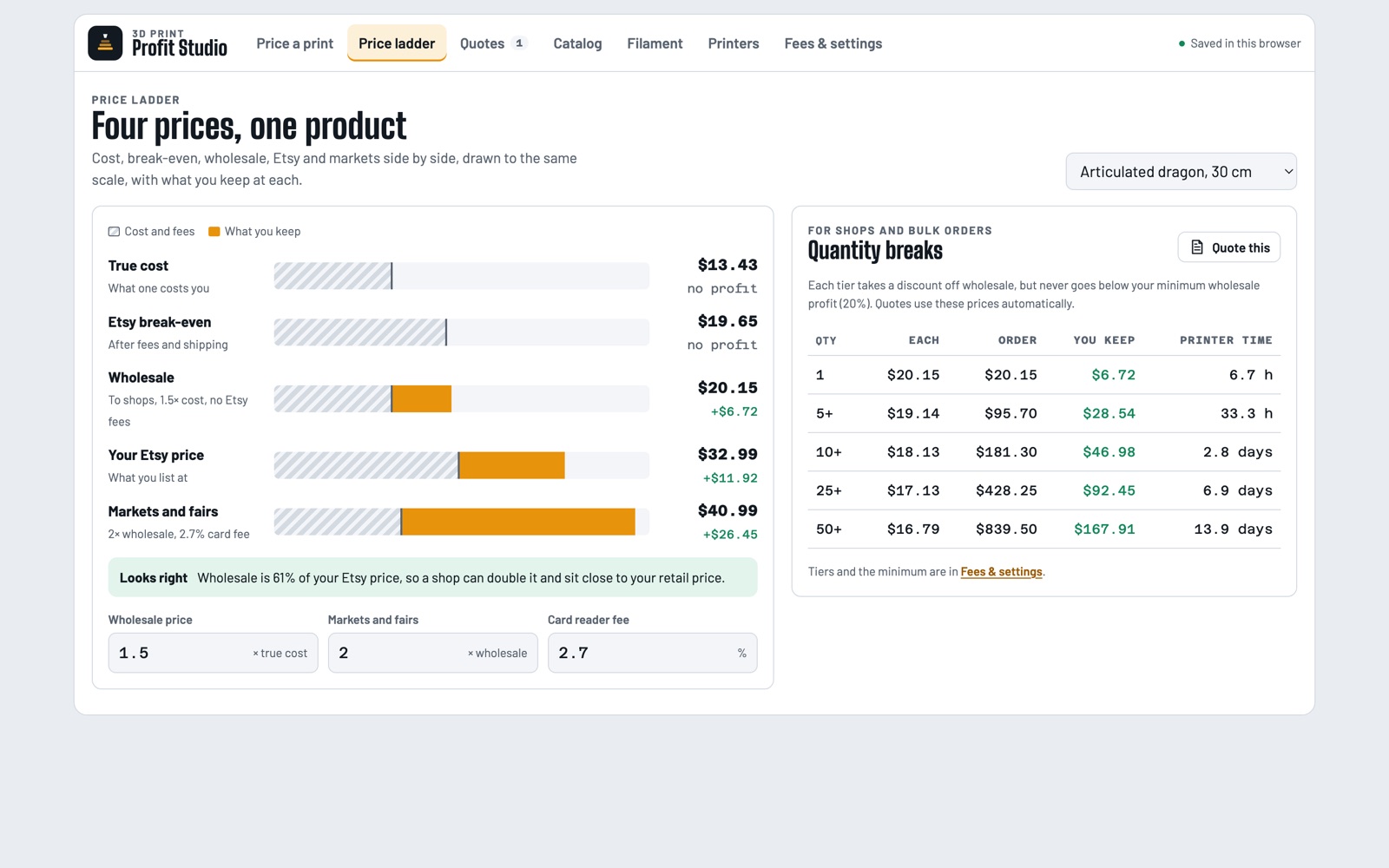Click the Markets and fairs bar
The height and width of the screenshot is (868, 1389).
pyautogui.click(x=461, y=522)
